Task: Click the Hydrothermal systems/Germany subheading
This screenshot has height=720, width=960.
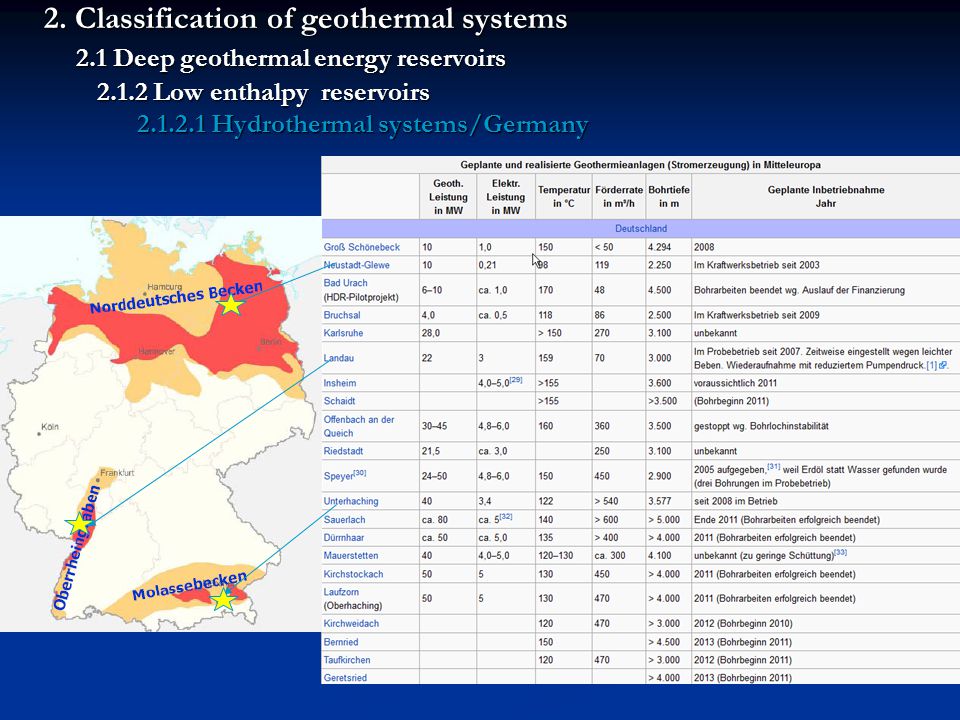Action: point(362,124)
